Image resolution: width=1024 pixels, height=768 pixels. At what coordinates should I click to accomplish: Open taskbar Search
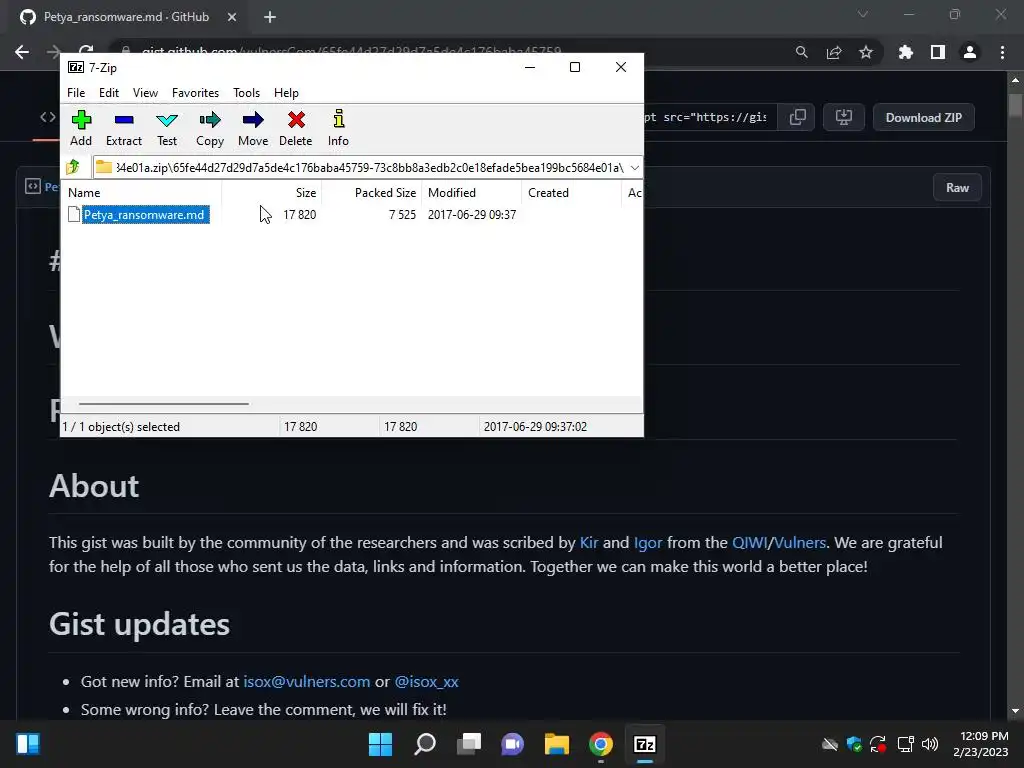point(425,744)
